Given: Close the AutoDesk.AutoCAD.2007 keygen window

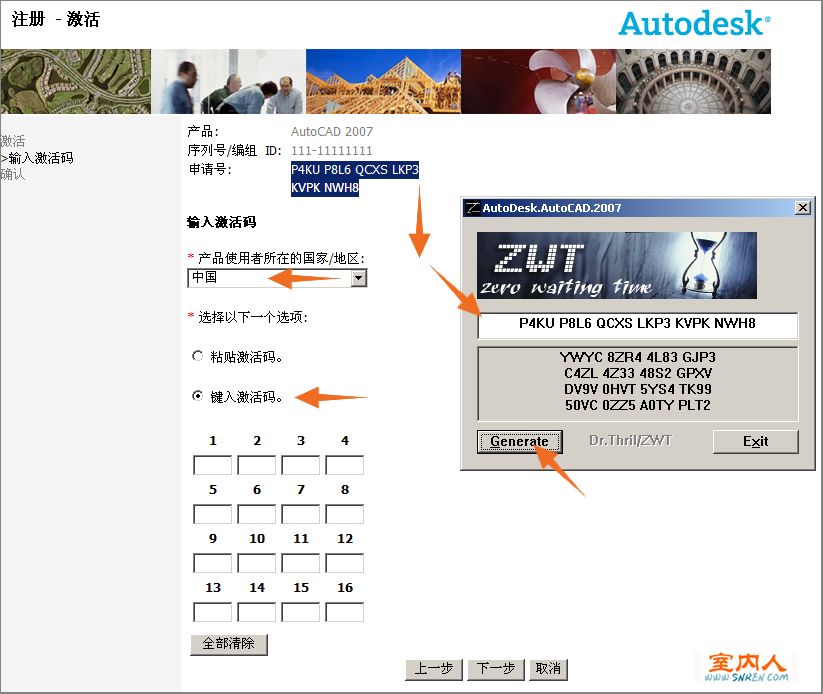Looking at the screenshot, I should pyautogui.click(x=803, y=208).
